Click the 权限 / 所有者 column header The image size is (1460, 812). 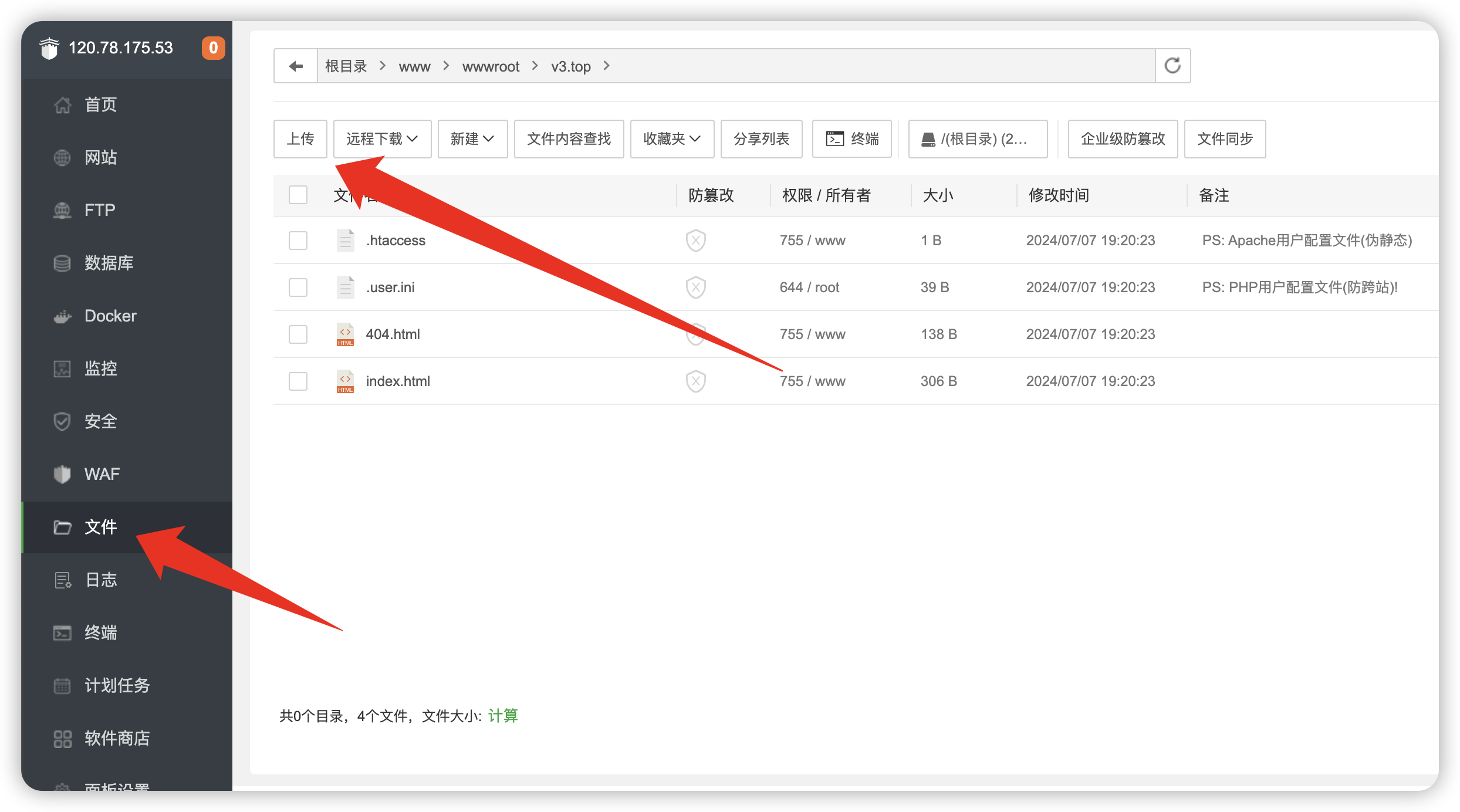coord(826,195)
